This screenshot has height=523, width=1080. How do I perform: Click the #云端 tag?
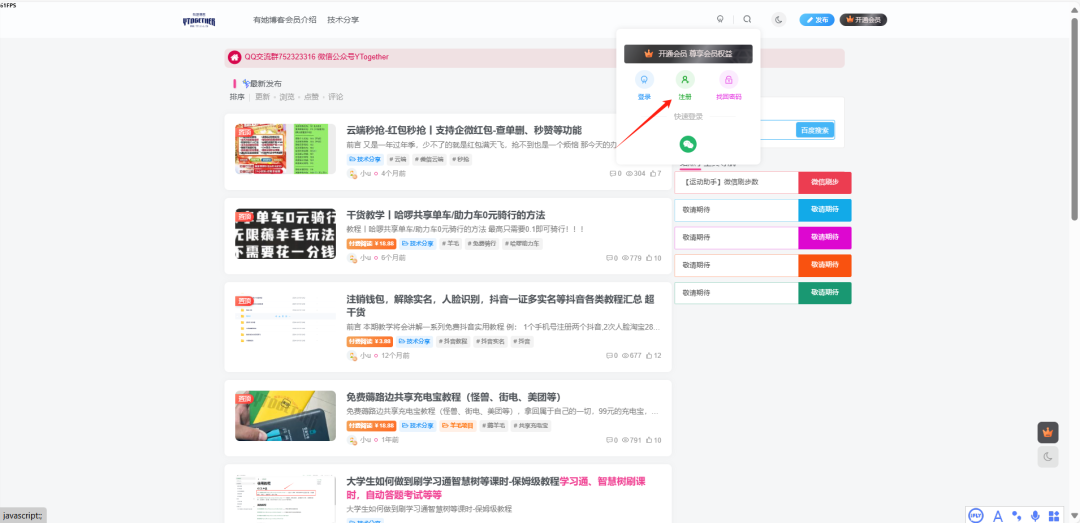pos(397,159)
